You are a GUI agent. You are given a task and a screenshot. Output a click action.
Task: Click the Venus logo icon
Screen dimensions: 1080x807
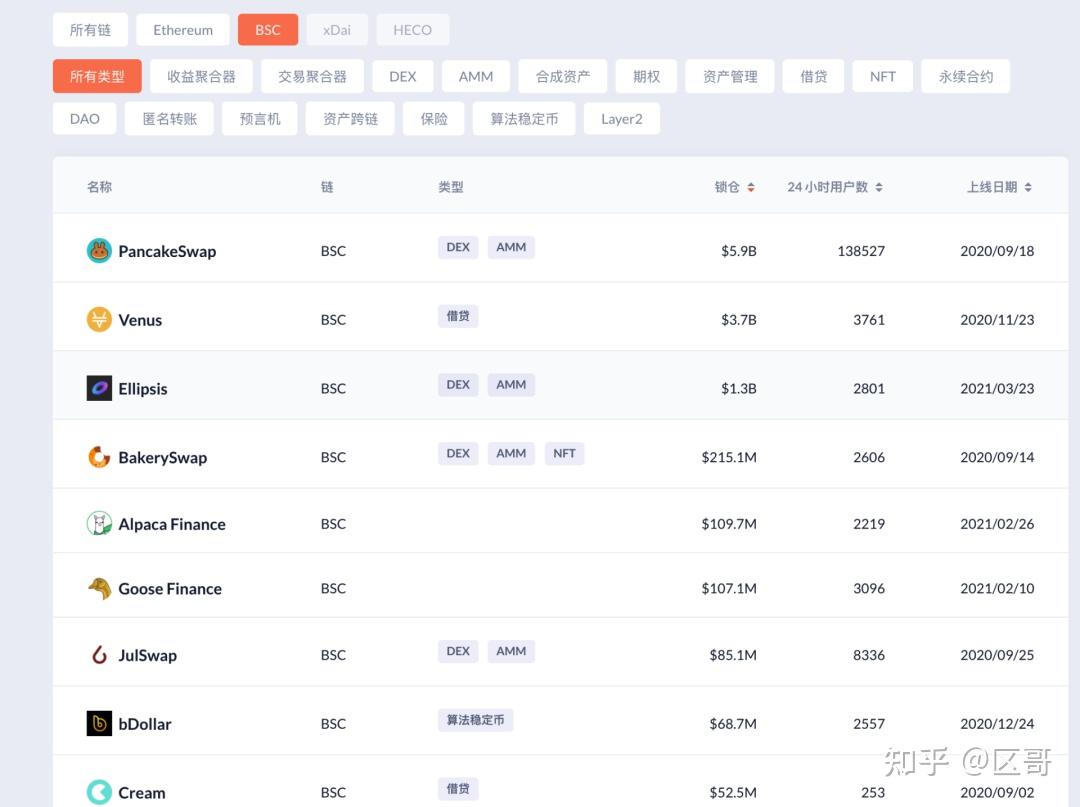99,320
